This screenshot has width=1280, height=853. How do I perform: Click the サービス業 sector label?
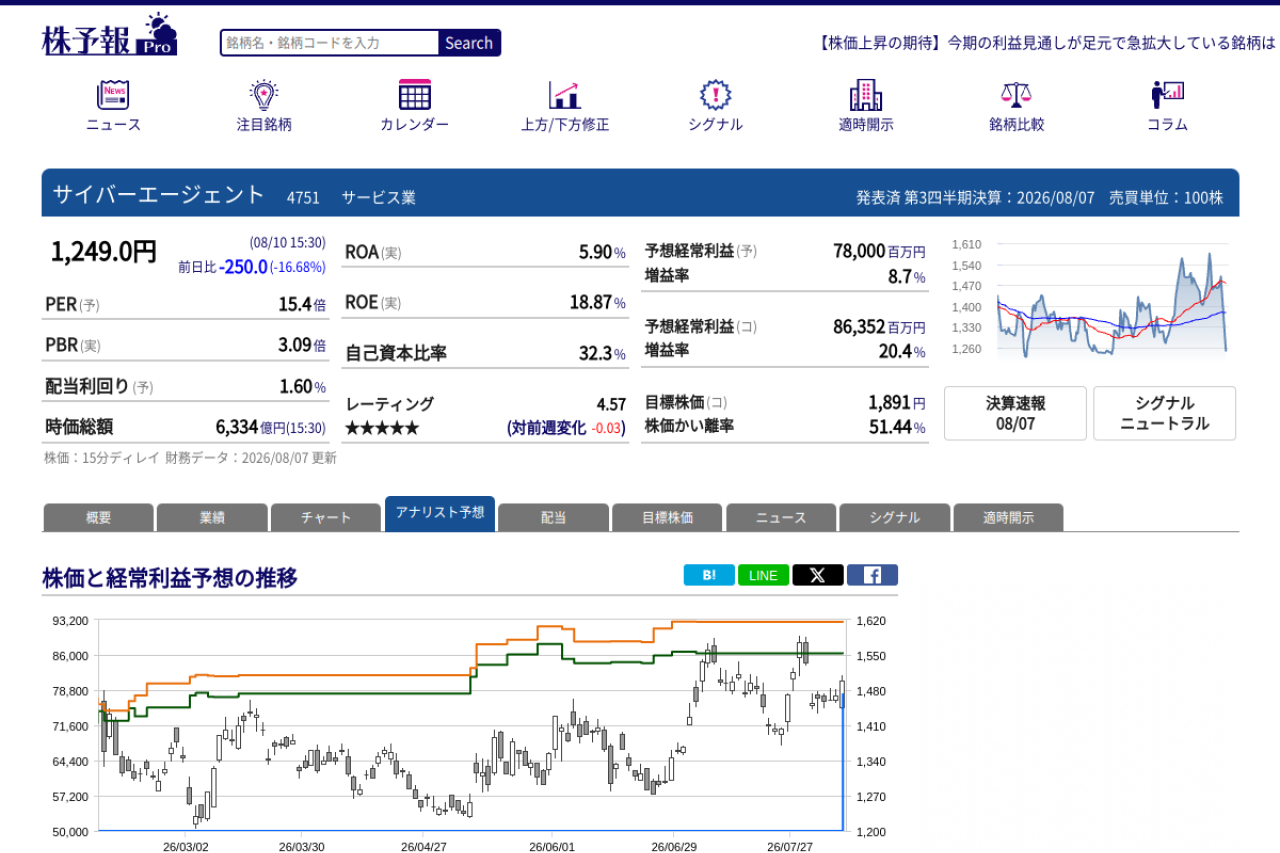(378, 198)
